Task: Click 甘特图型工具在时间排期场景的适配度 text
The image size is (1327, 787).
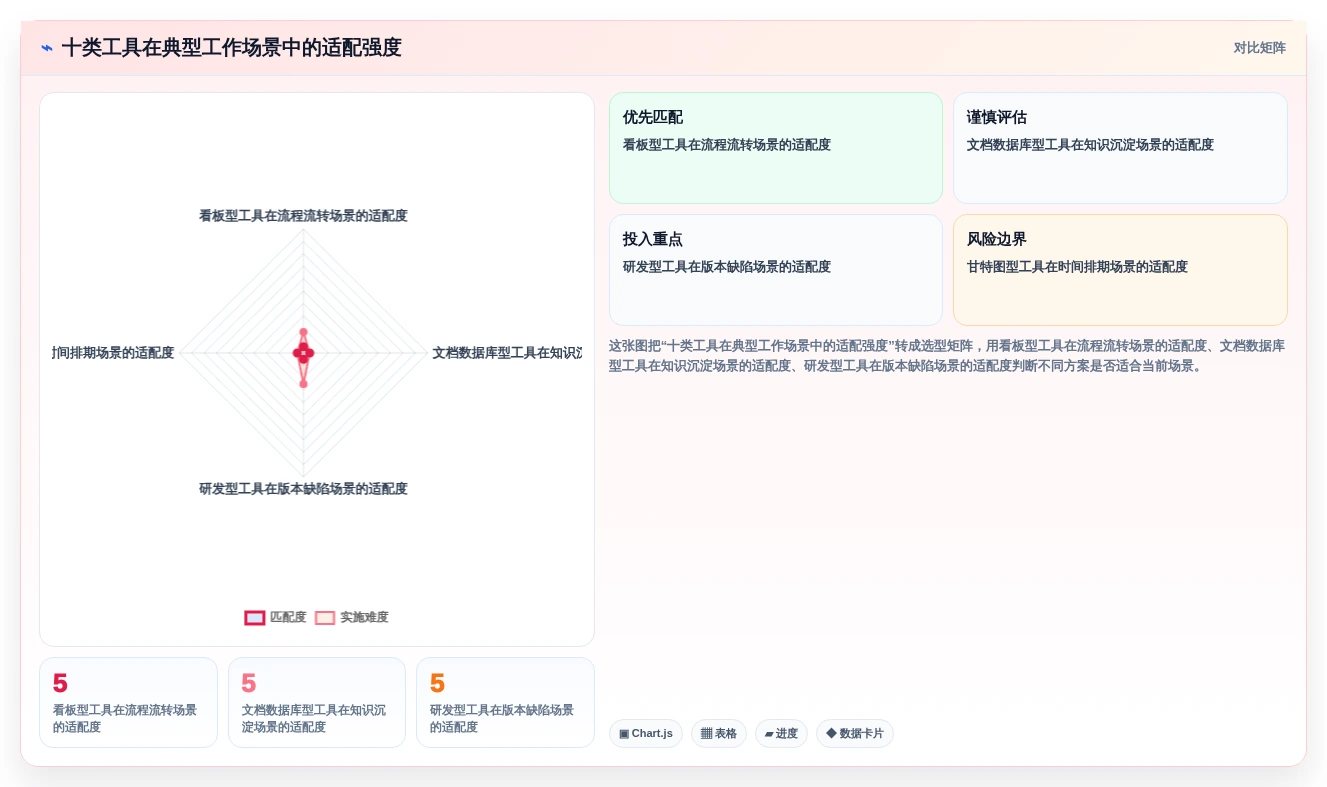Action: (1077, 267)
